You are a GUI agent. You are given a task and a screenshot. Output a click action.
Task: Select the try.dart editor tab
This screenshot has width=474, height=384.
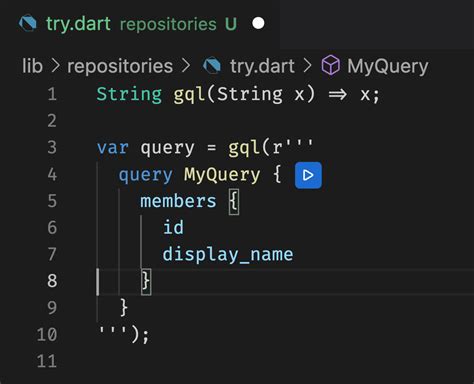pyautogui.click(x=140, y=24)
